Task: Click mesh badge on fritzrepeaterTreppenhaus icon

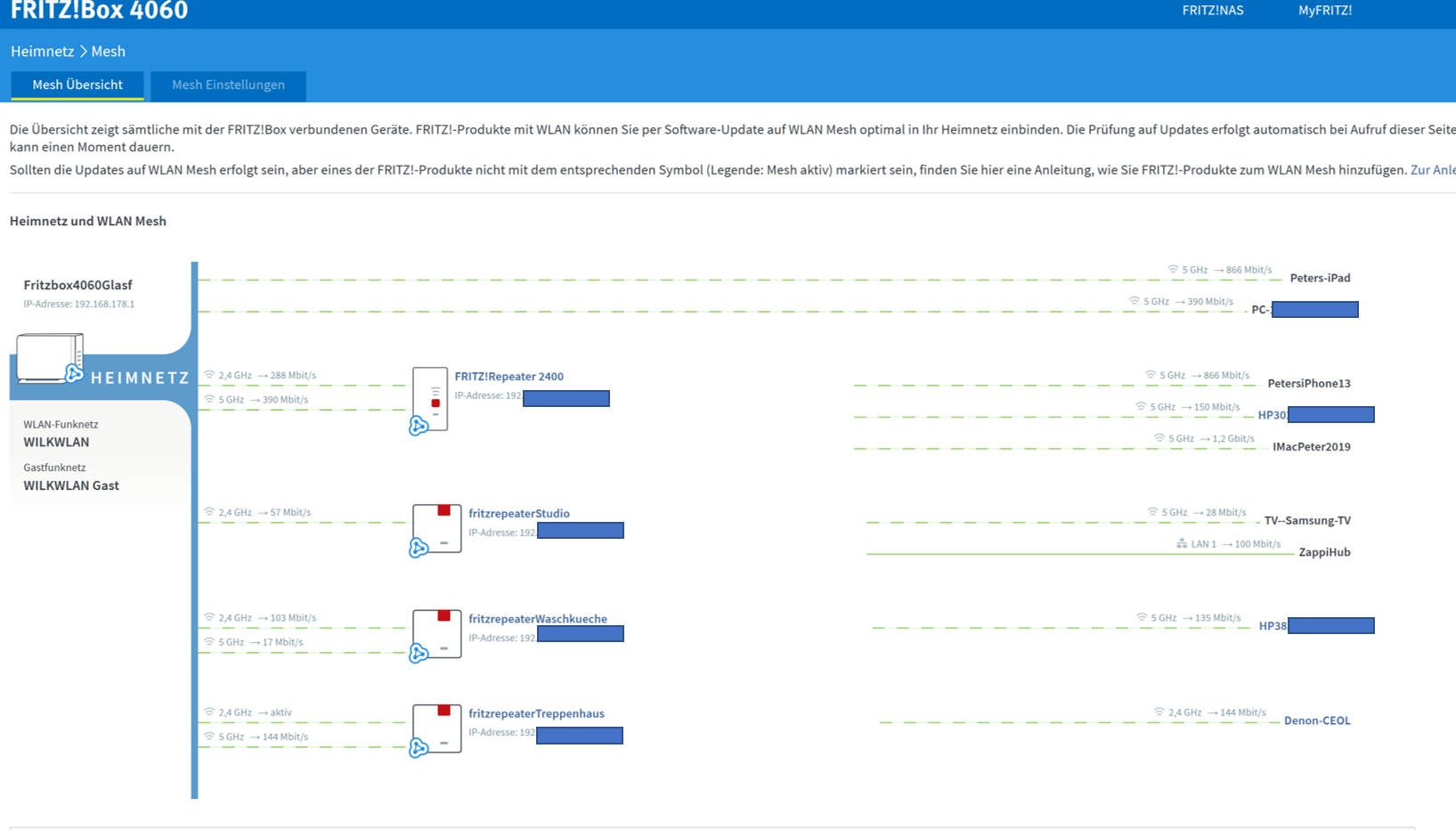Action: click(419, 749)
